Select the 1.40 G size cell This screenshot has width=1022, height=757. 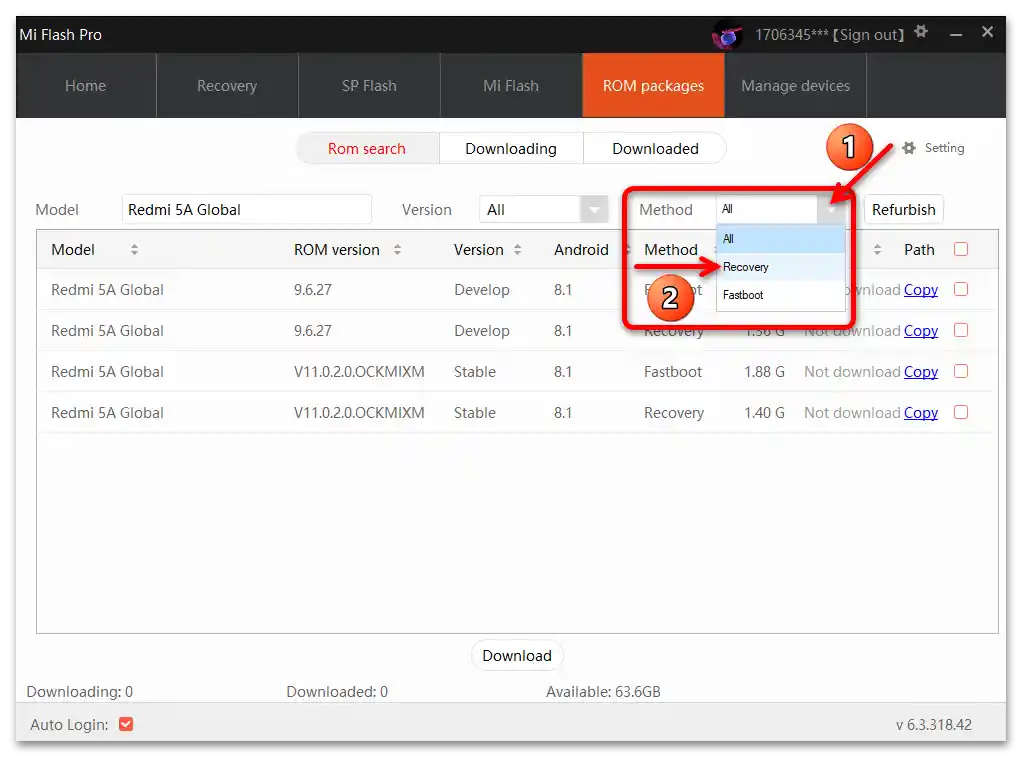pyautogui.click(x=764, y=413)
